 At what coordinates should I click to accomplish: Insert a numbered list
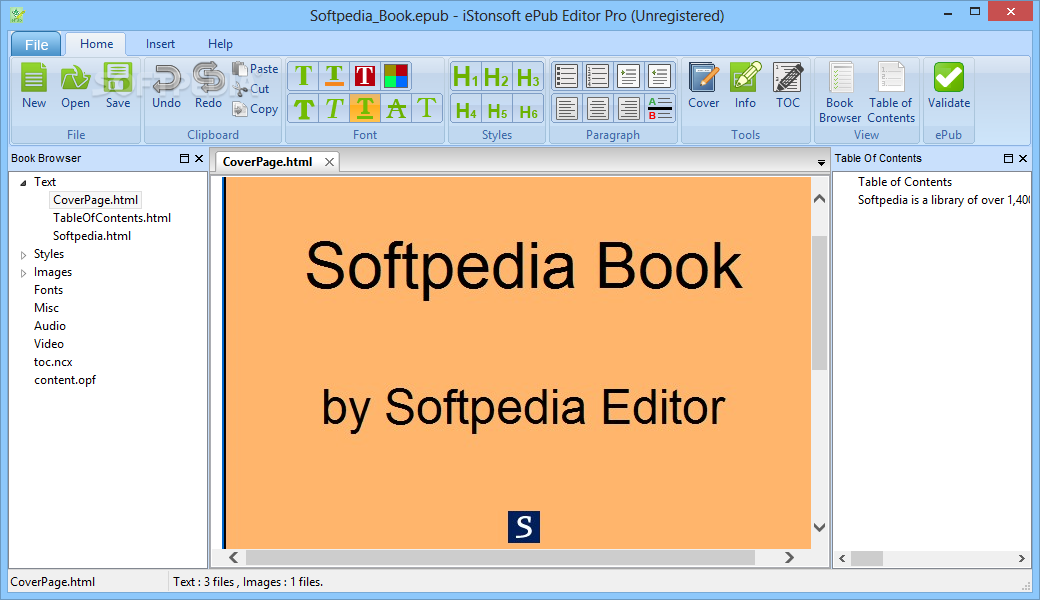point(598,76)
